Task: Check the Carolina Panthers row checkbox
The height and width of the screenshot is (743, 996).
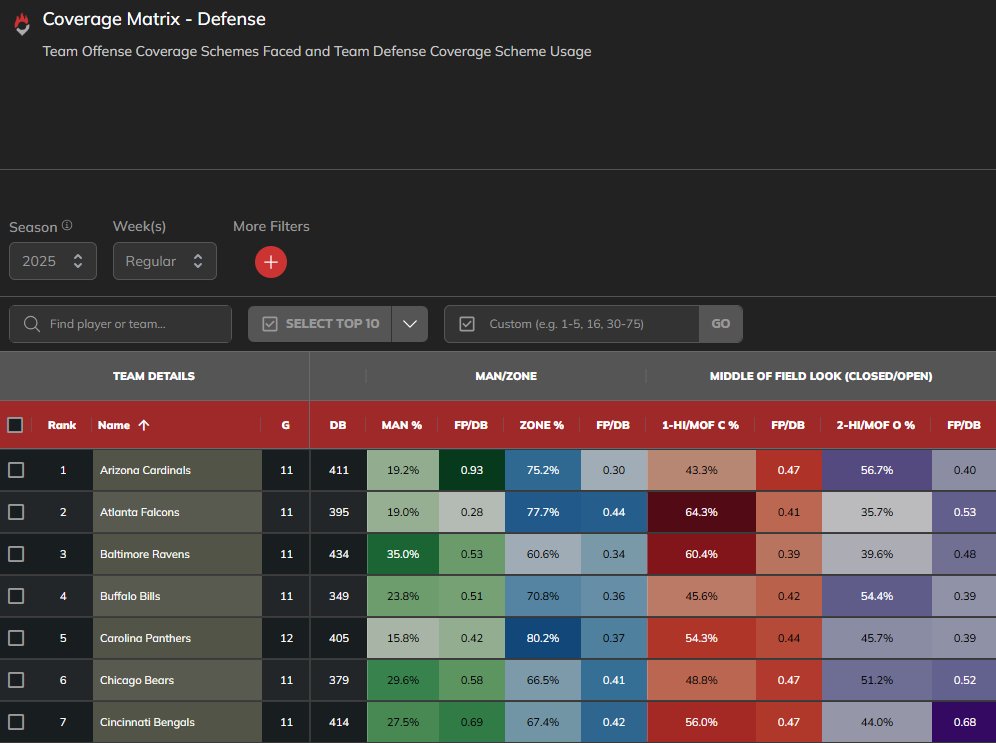Action: 16,638
